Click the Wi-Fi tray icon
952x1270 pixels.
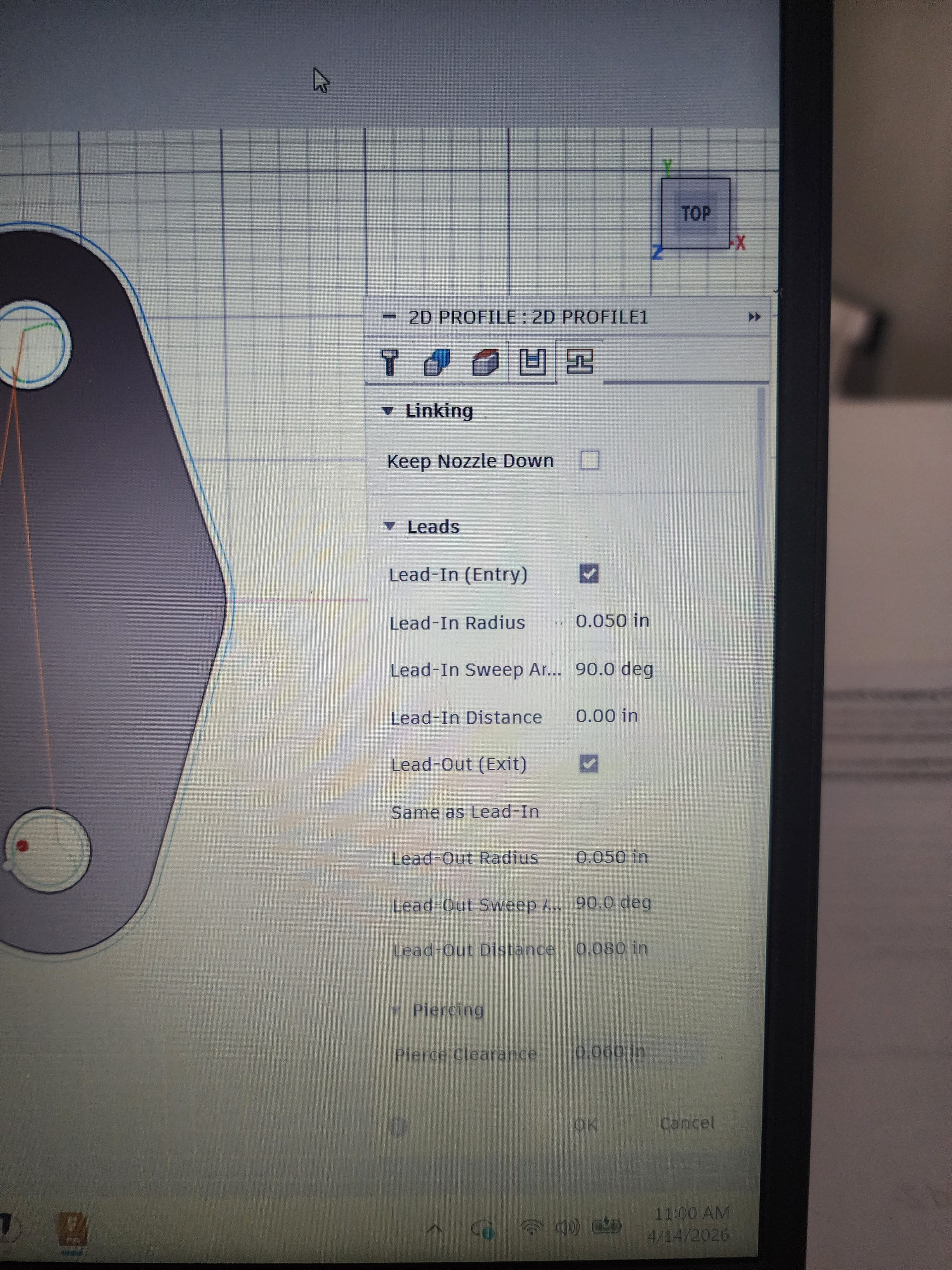(x=532, y=1227)
